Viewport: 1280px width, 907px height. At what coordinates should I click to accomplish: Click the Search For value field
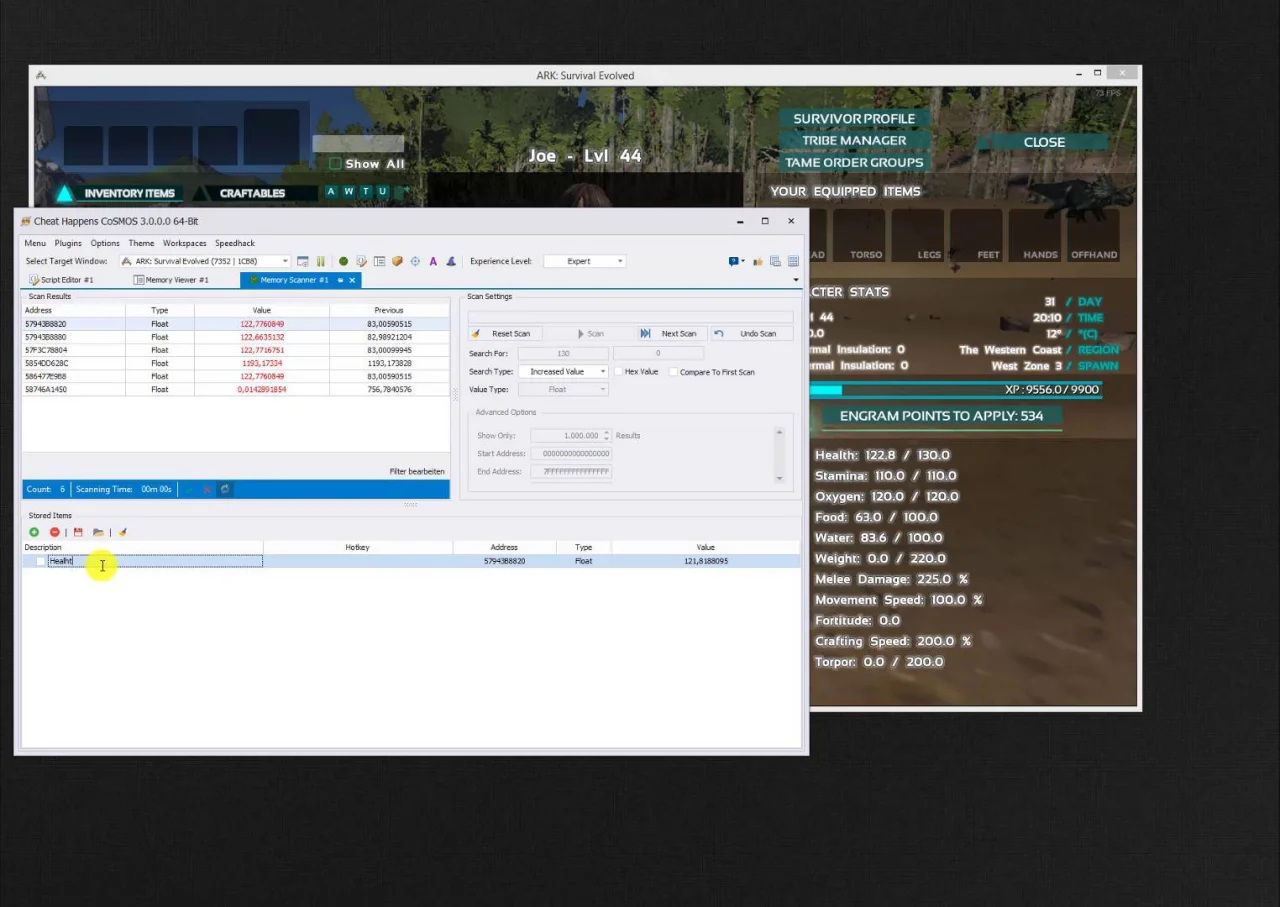click(x=563, y=353)
